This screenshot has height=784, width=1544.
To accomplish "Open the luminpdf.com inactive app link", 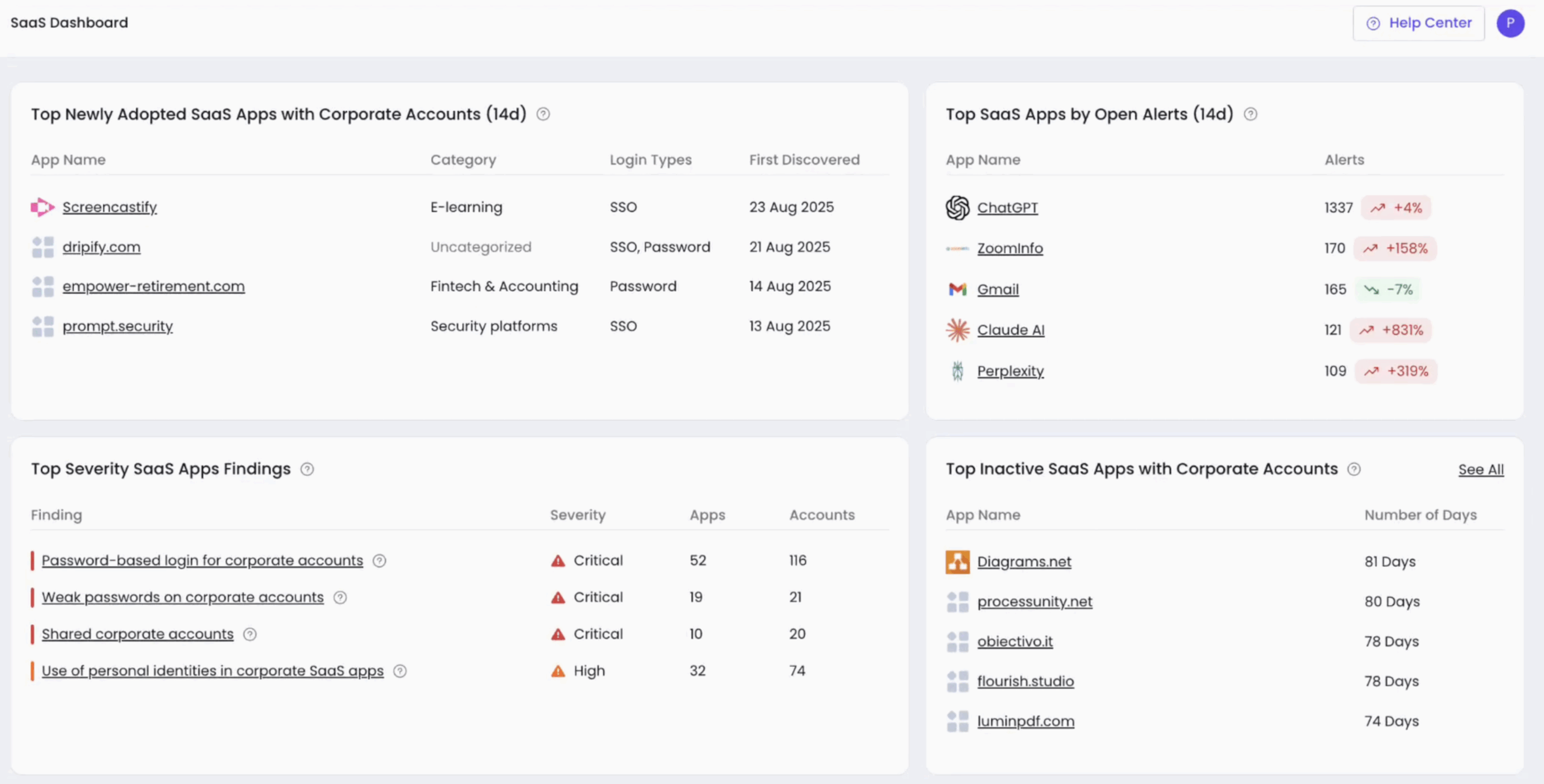I will click(1025, 721).
